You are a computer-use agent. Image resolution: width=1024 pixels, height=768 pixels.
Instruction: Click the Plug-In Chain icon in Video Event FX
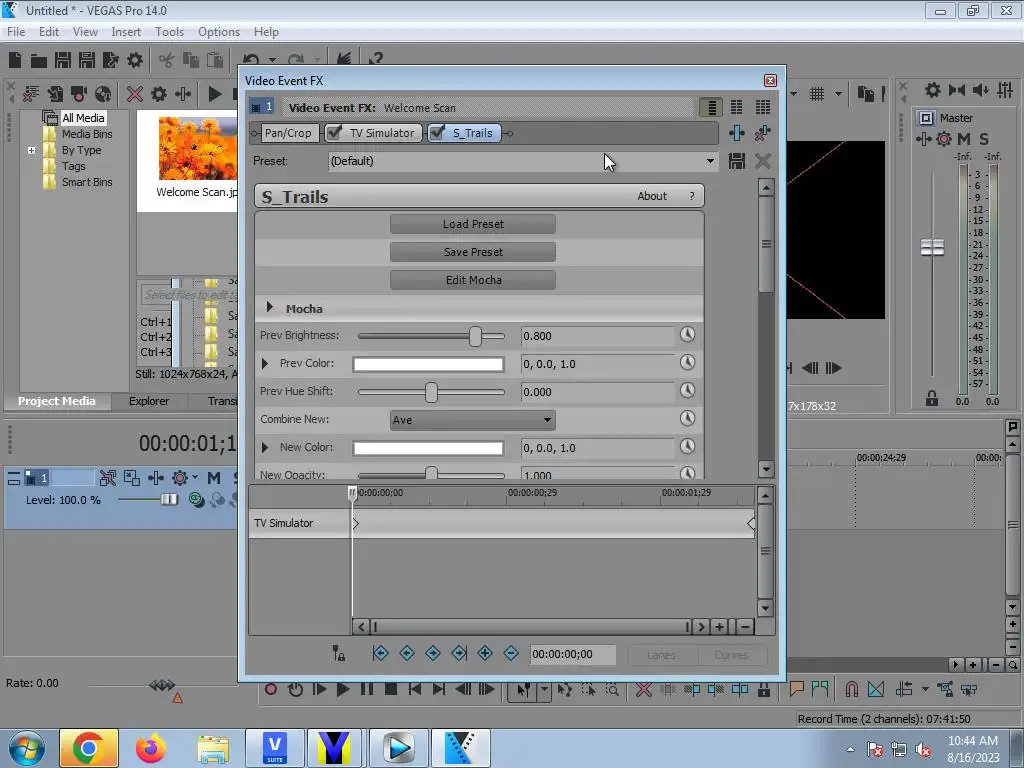tap(737, 133)
